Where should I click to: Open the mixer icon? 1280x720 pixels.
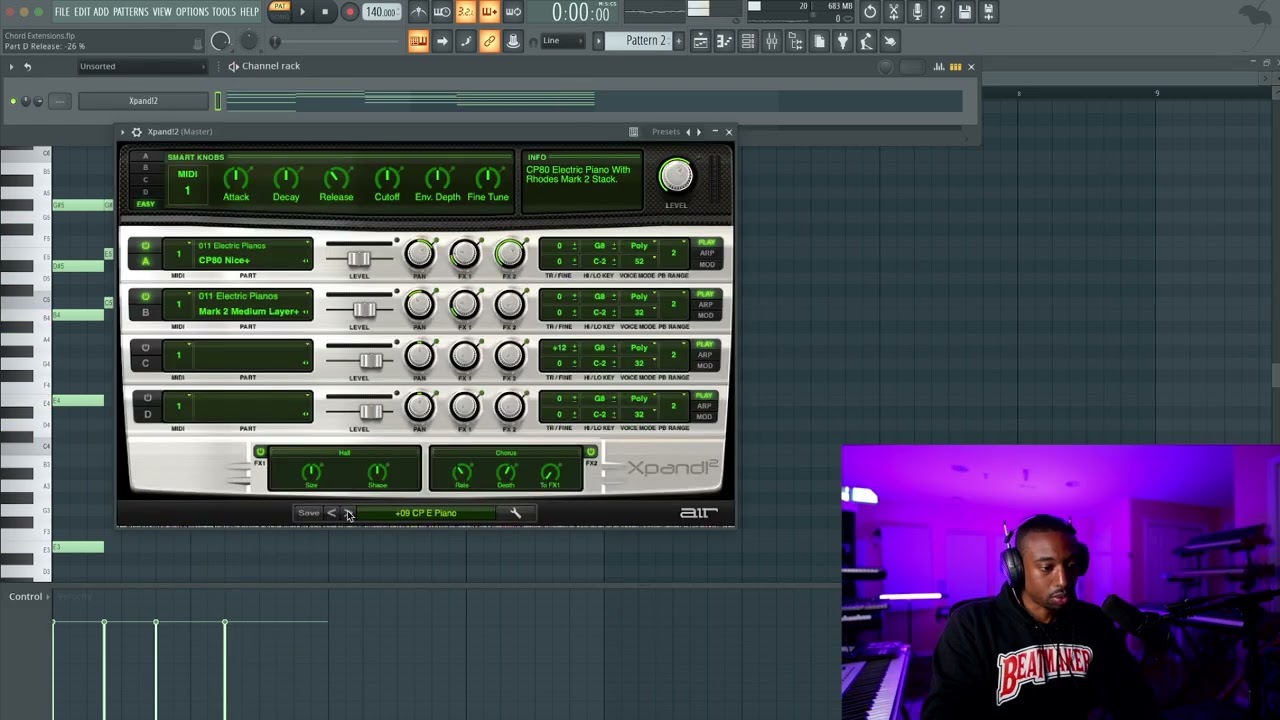pos(772,41)
